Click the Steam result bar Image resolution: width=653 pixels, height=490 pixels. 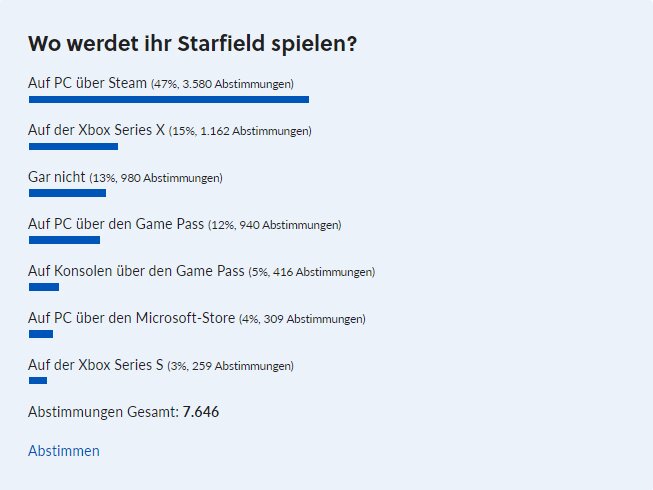168,99
